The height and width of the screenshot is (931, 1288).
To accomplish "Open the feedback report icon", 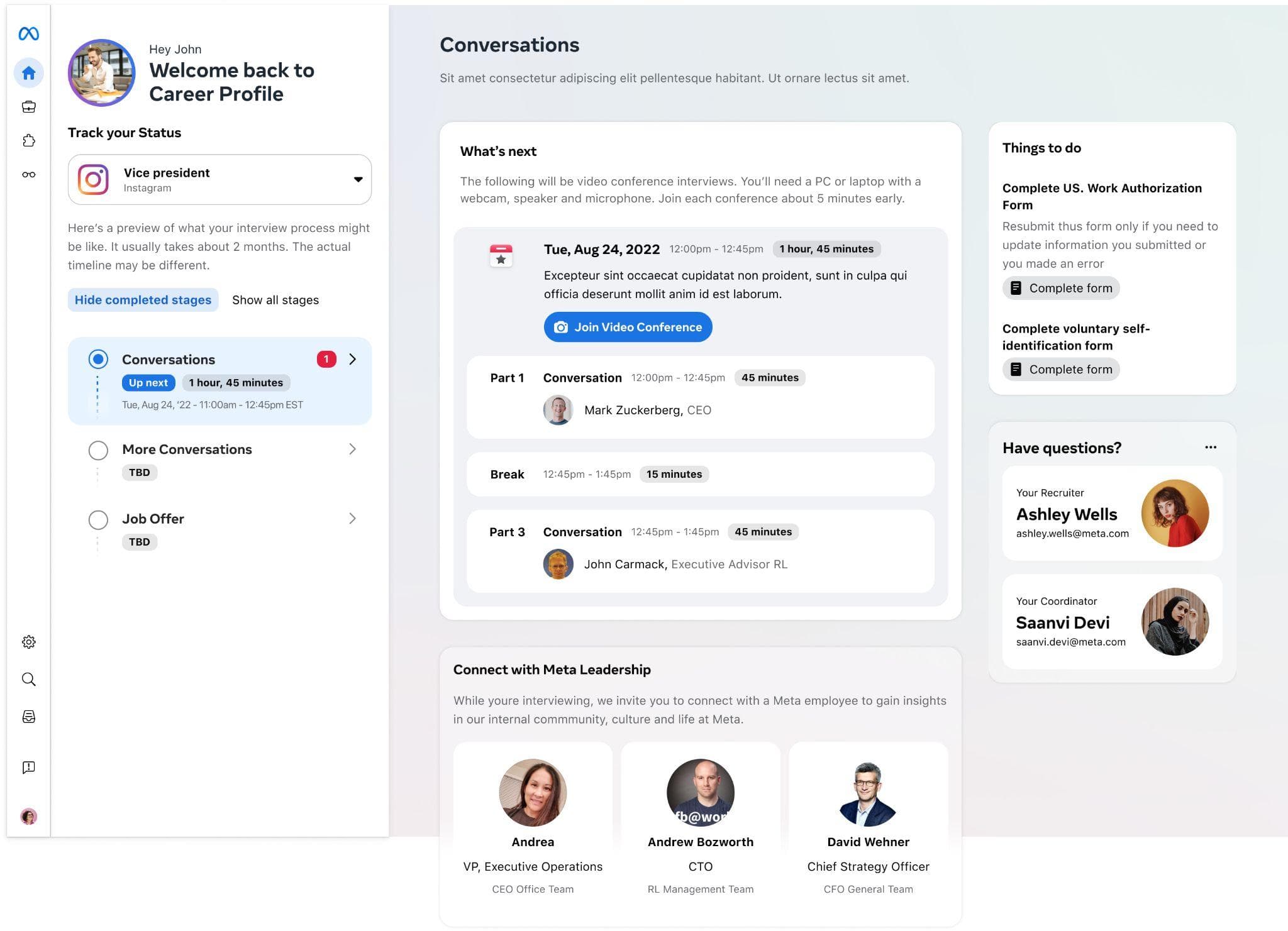I will pos(28,767).
